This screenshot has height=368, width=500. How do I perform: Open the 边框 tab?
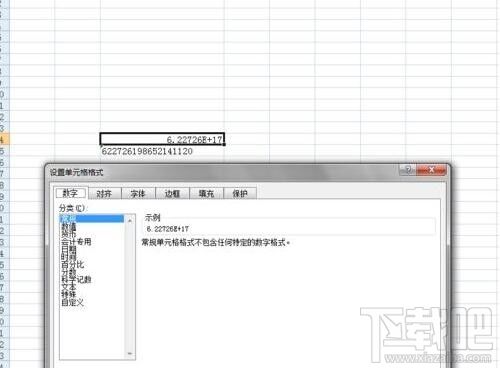click(172, 193)
